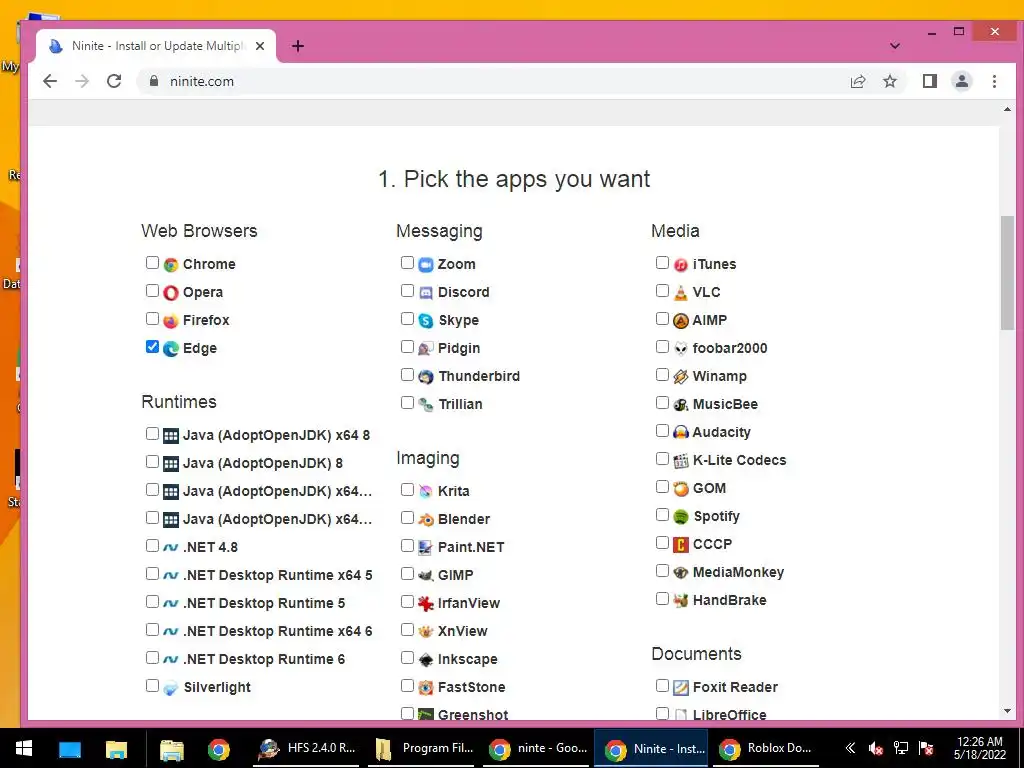Open a new tab with plus button

click(x=298, y=46)
